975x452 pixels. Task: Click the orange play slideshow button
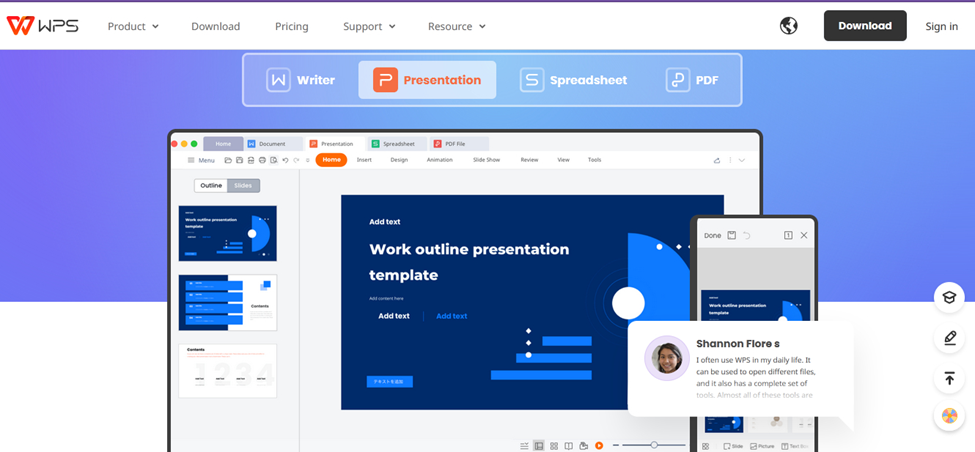point(599,446)
